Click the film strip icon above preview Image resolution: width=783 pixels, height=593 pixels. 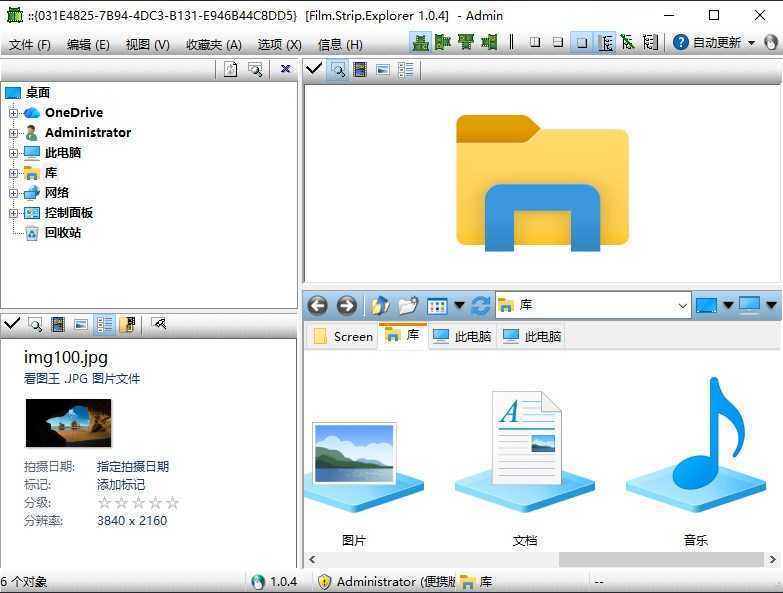[360, 69]
